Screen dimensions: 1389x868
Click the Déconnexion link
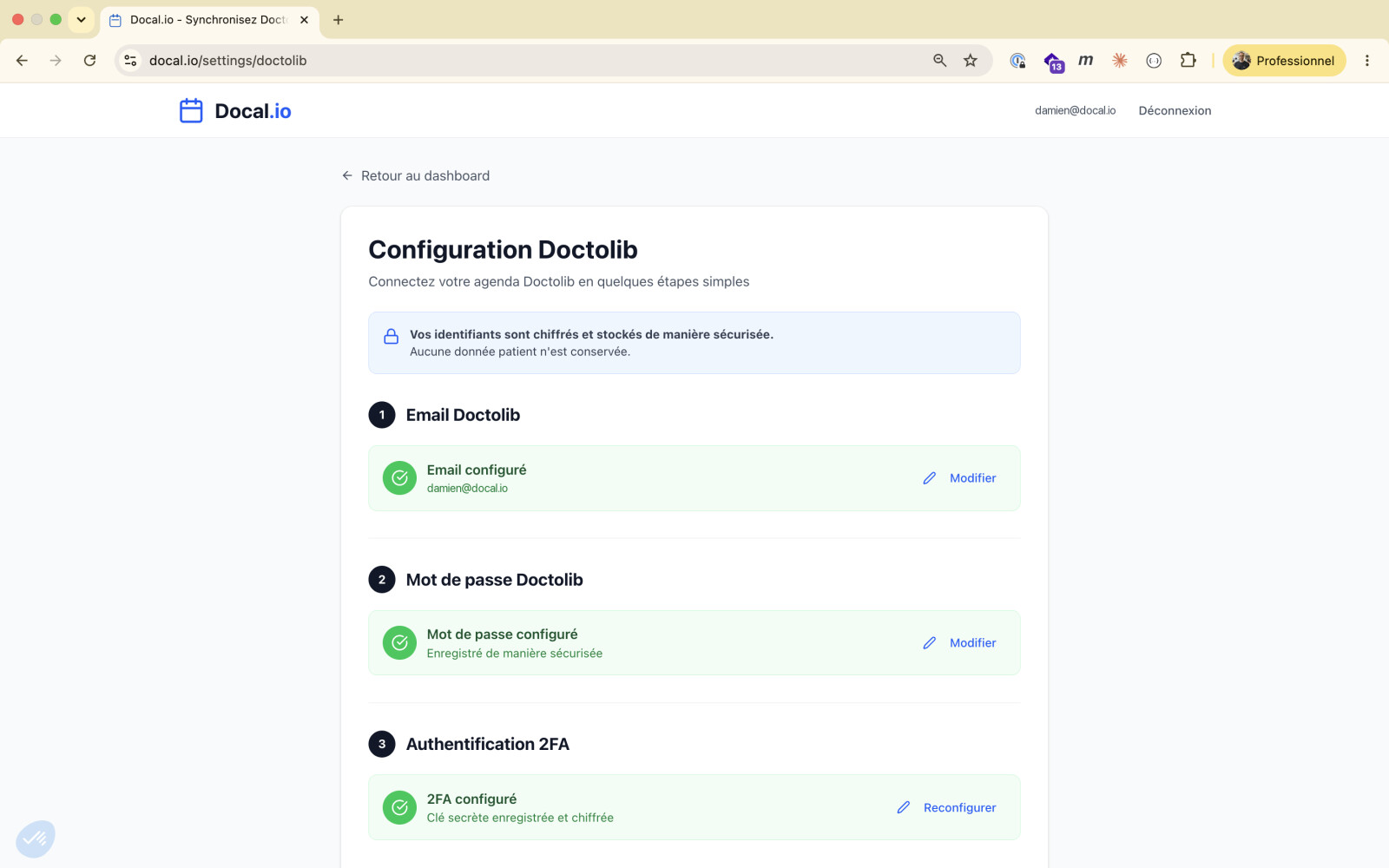[x=1175, y=111]
